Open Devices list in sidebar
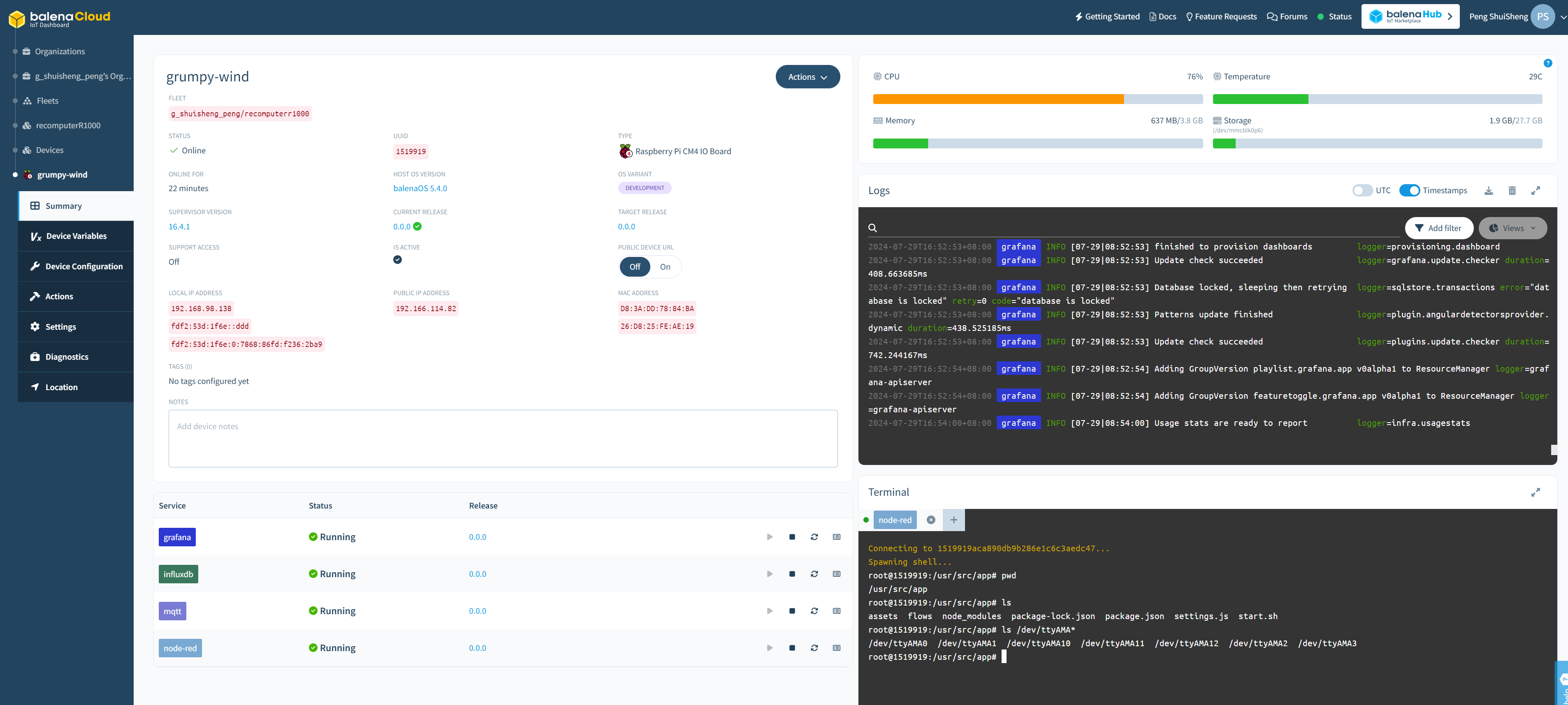 click(x=49, y=150)
